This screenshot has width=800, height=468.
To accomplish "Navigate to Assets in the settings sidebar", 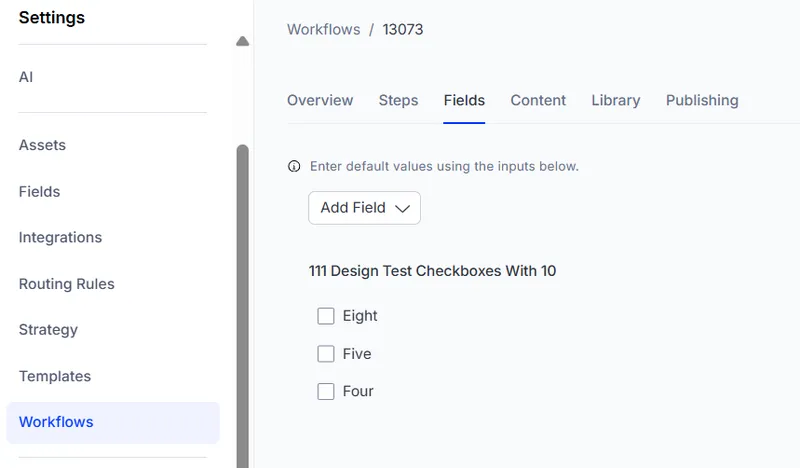I will (x=42, y=145).
